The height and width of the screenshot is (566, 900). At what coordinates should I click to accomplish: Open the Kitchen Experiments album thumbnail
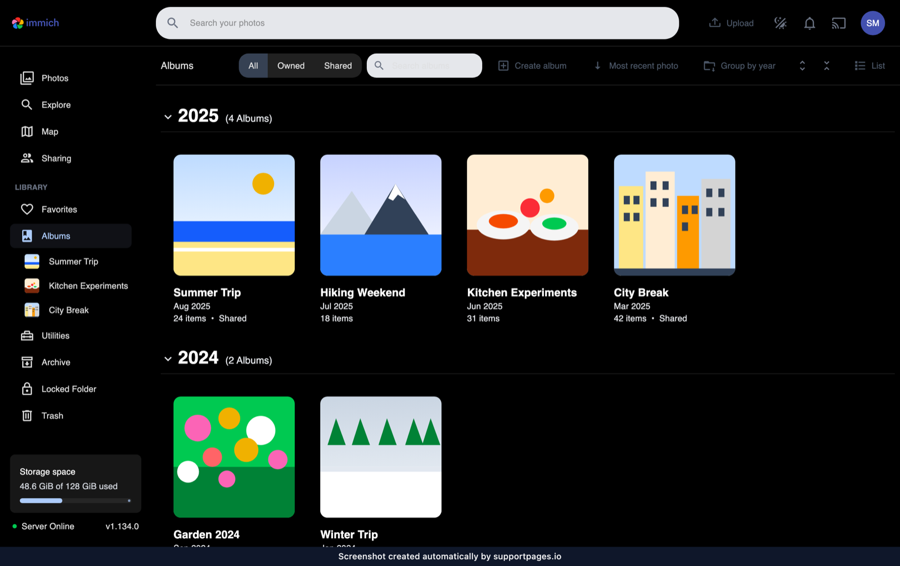click(x=527, y=215)
